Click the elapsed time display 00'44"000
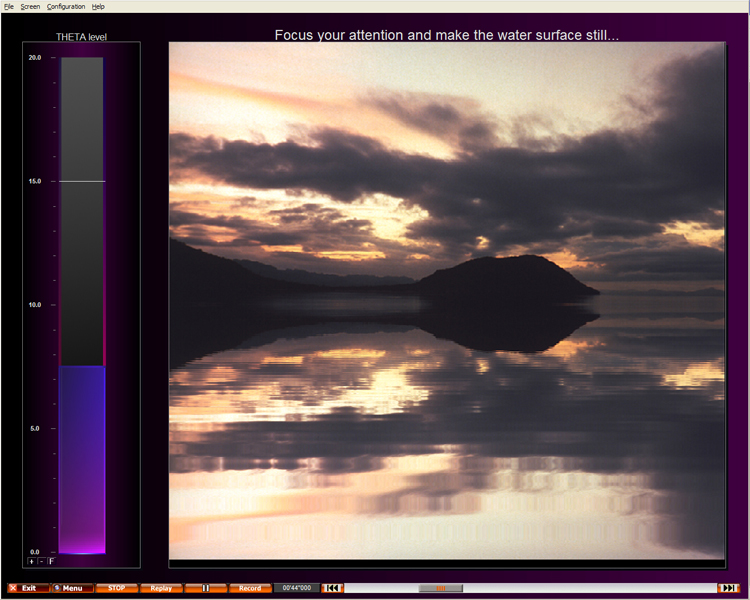The image size is (750, 600). tap(297, 588)
